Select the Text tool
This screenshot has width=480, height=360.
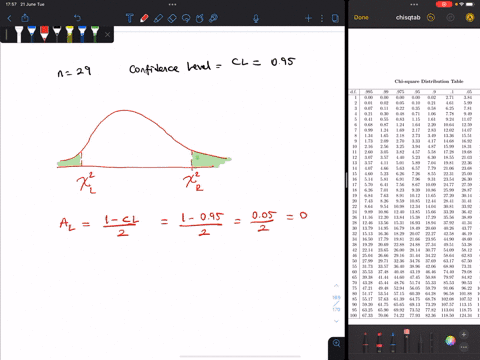click(x=130, y=18)
